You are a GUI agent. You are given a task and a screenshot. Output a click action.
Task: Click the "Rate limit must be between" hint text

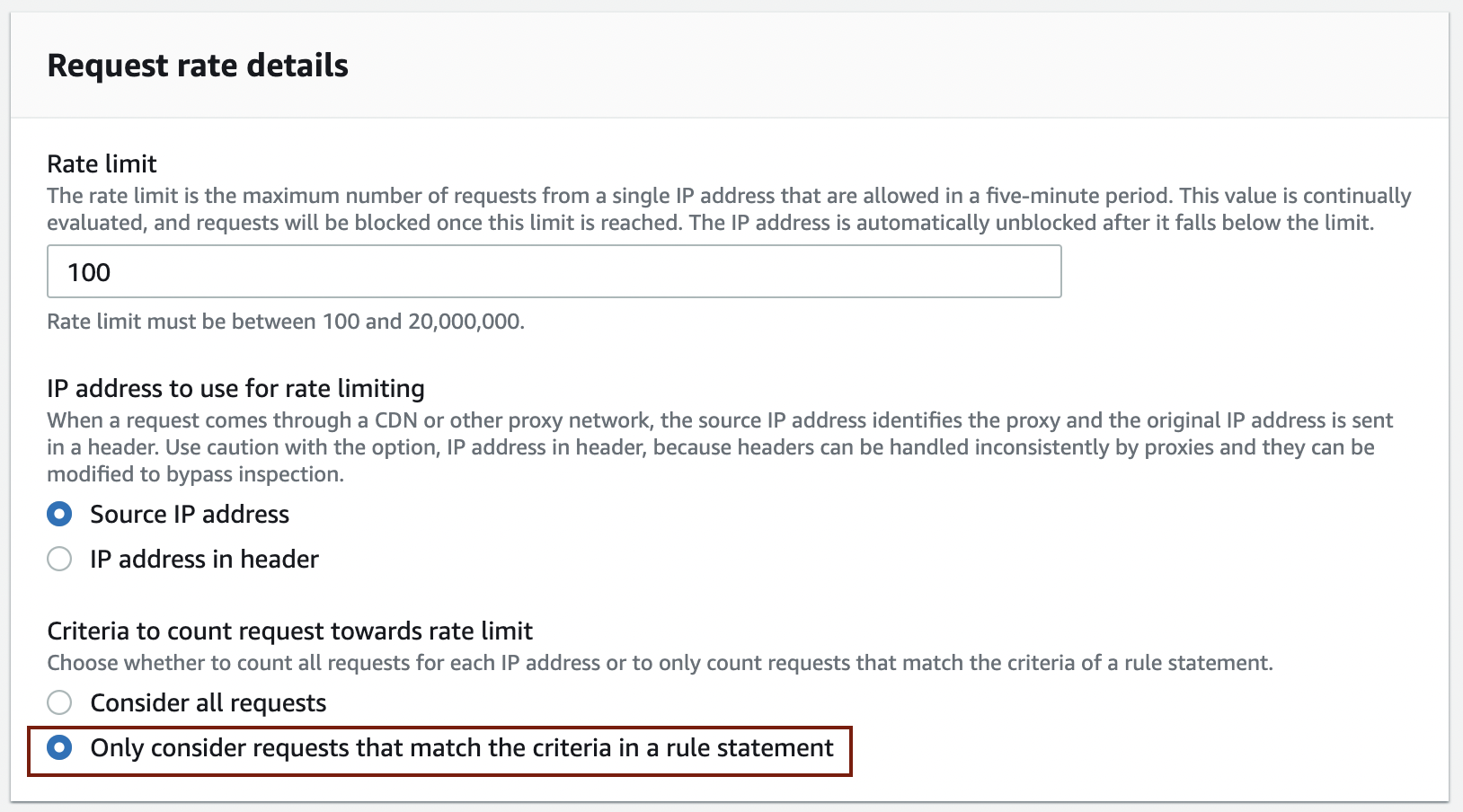285,322
